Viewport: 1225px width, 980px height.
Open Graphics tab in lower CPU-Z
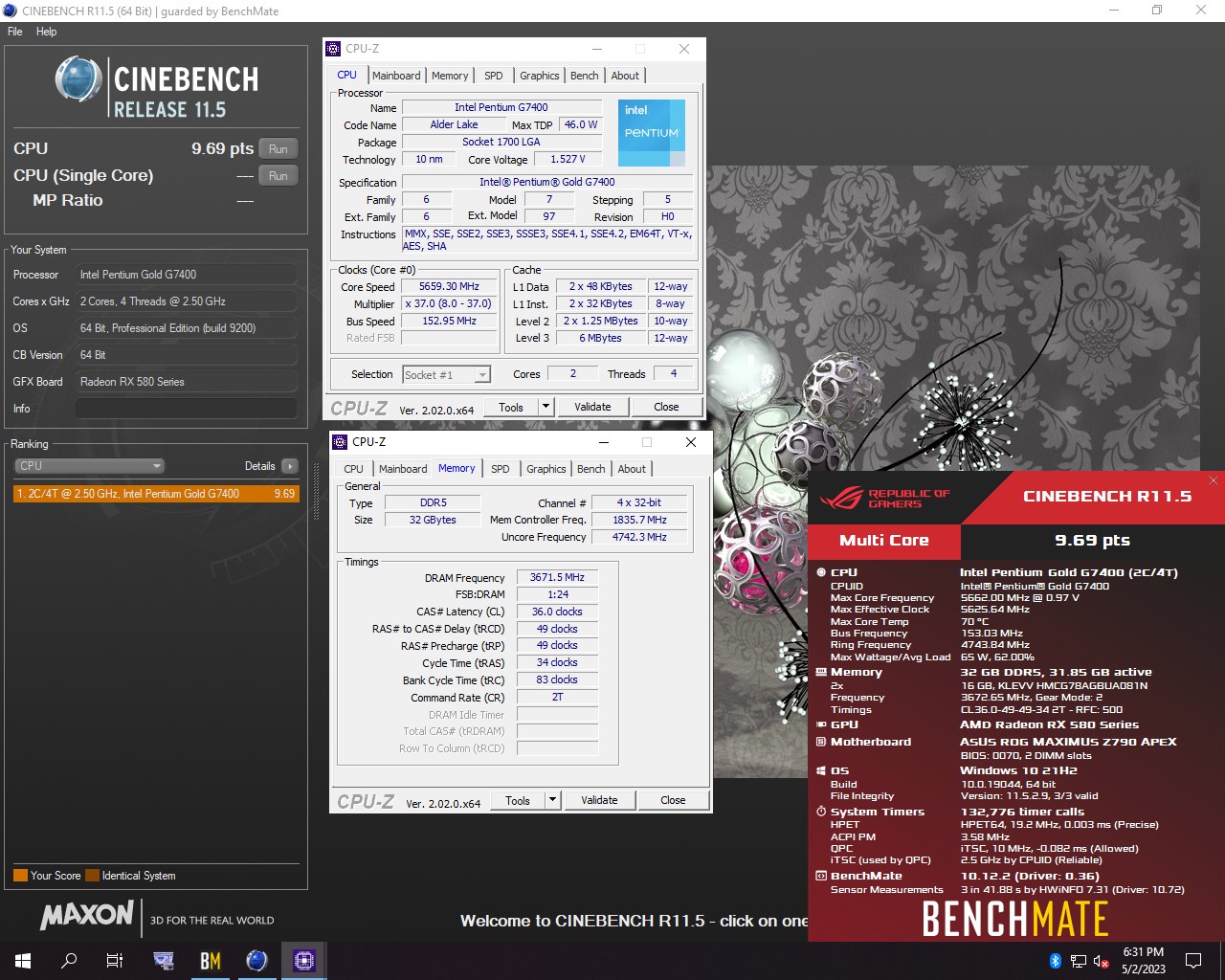pos(546,469)
